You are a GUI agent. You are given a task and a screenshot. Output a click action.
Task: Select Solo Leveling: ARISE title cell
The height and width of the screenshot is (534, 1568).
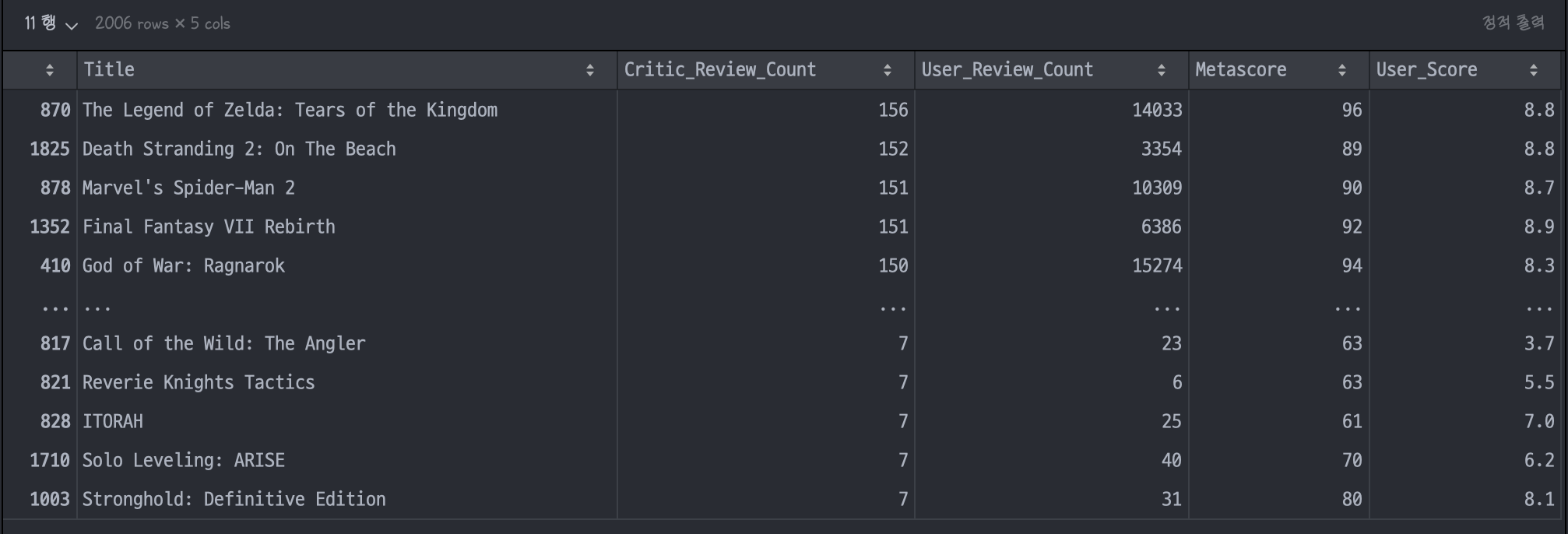tap(346, 460)
